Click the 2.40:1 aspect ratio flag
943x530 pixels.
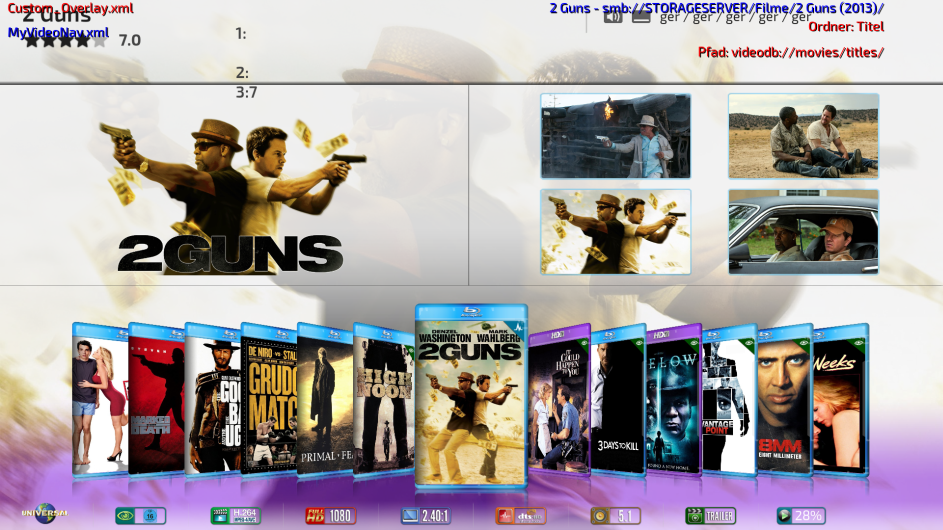[426, 516]
